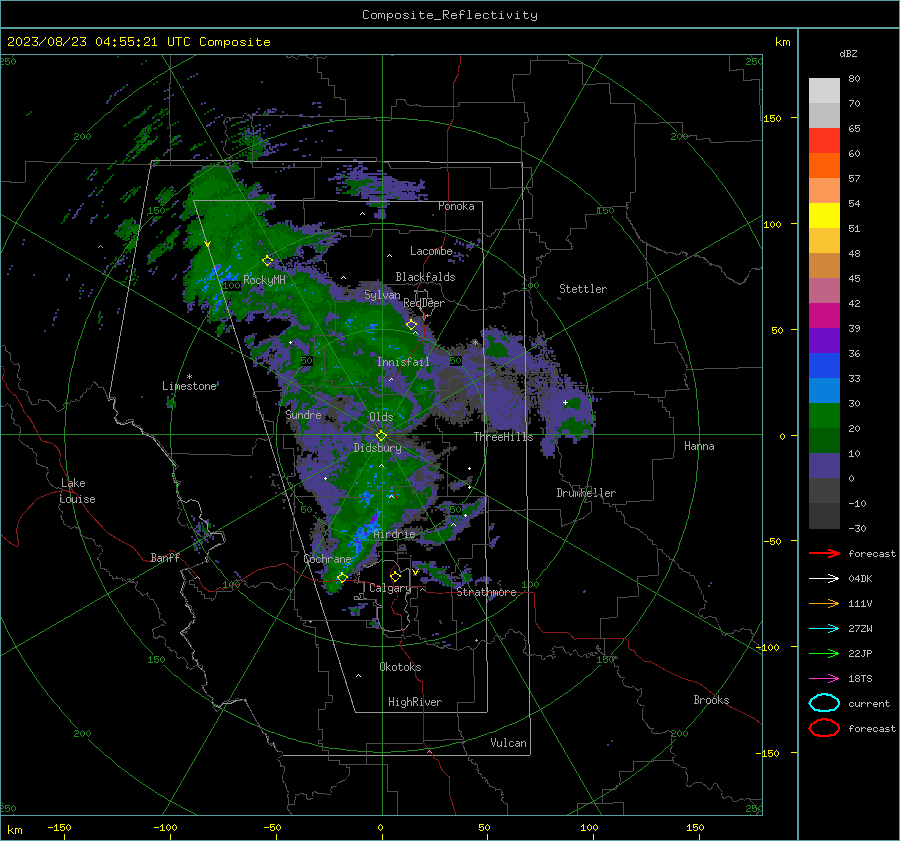Click the 80 value at top of dBZ scale
Image resolution: width=900 pixels, height=841 pixels.
pos(854,79)
